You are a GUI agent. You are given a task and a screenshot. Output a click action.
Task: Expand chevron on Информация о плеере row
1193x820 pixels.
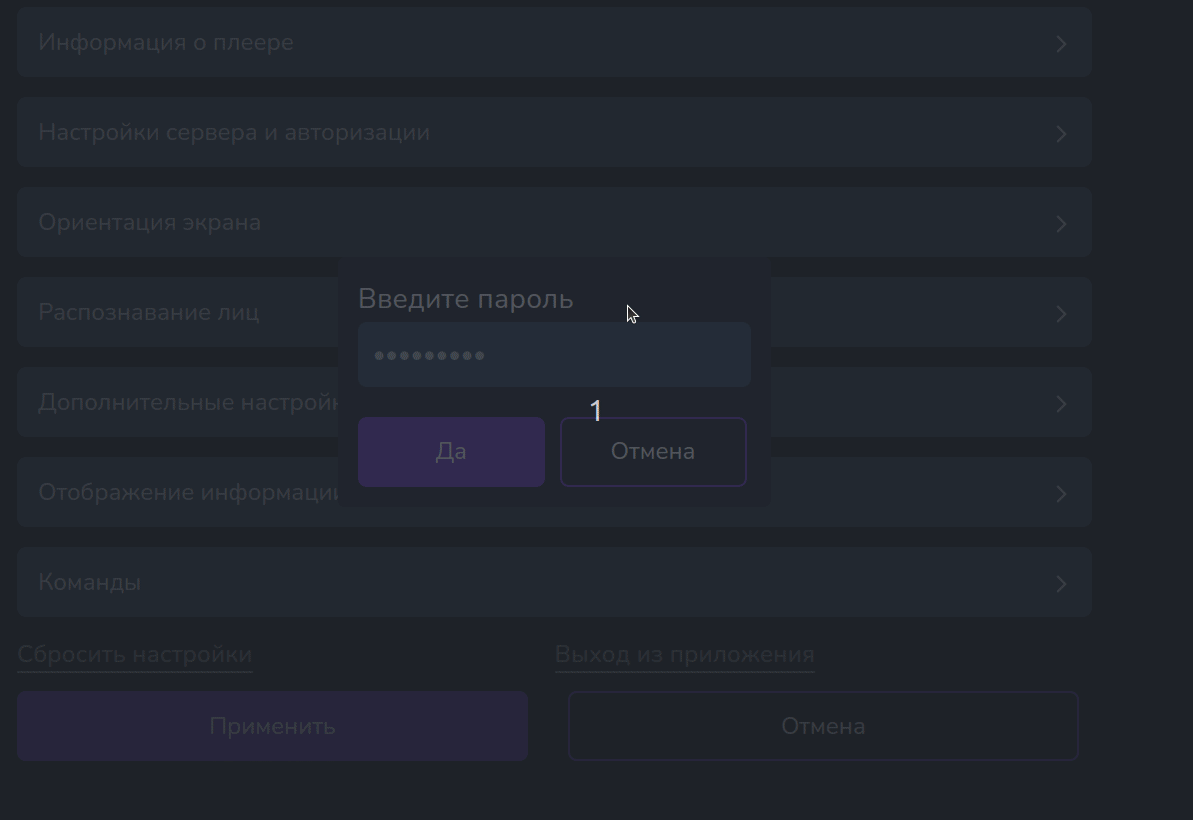(x=1061, y=44)
